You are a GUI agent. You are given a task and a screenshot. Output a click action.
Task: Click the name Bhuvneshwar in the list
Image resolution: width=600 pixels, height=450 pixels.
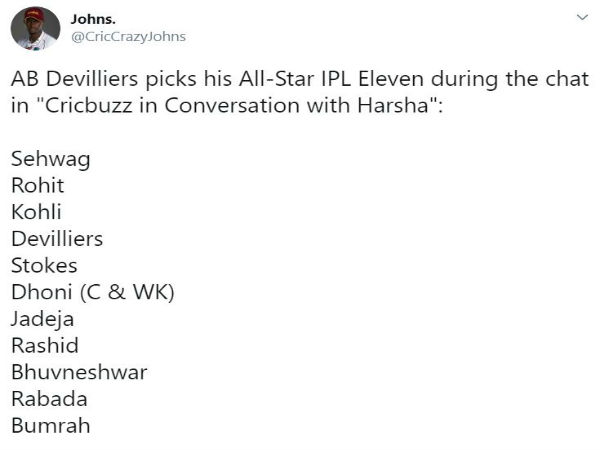pos(79,372)
